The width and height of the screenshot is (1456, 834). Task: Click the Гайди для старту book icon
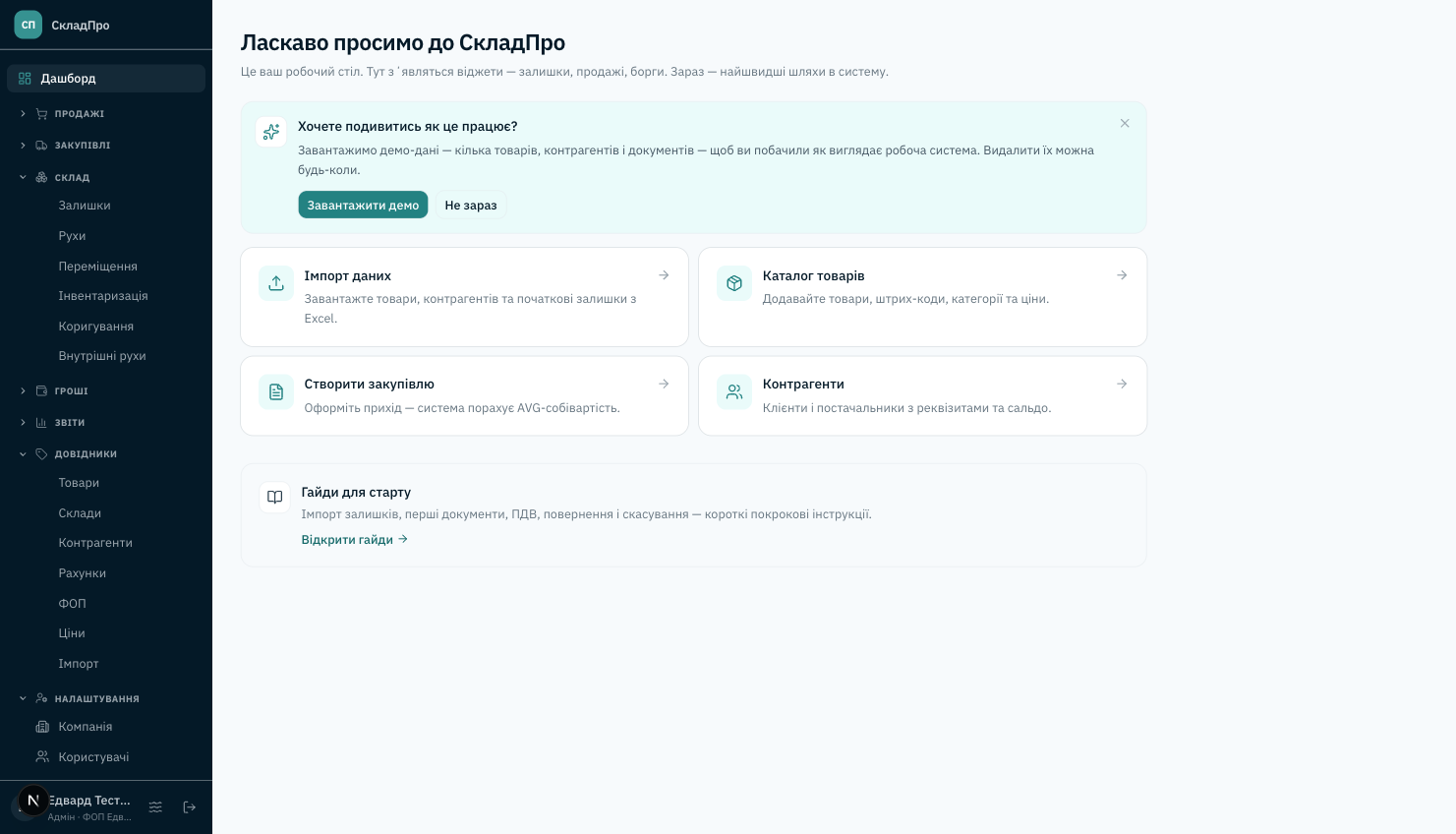pyautogui.click(x=275, y=497)
